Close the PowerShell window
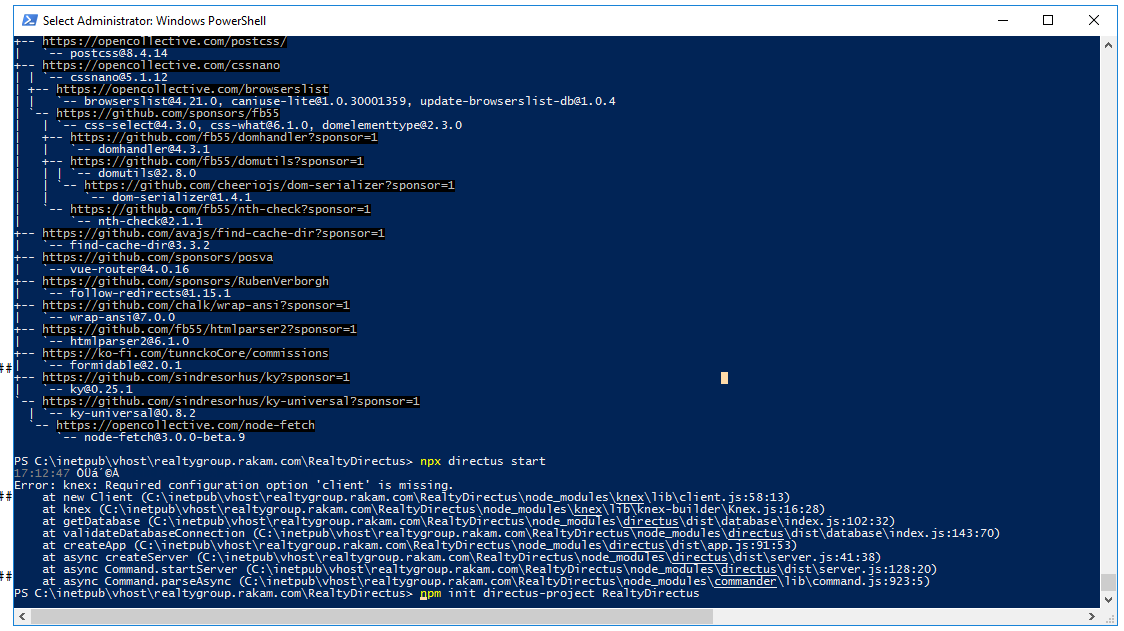Image resolution: width=1124 pixels, height=631 pixels. tap(1093, 20)
